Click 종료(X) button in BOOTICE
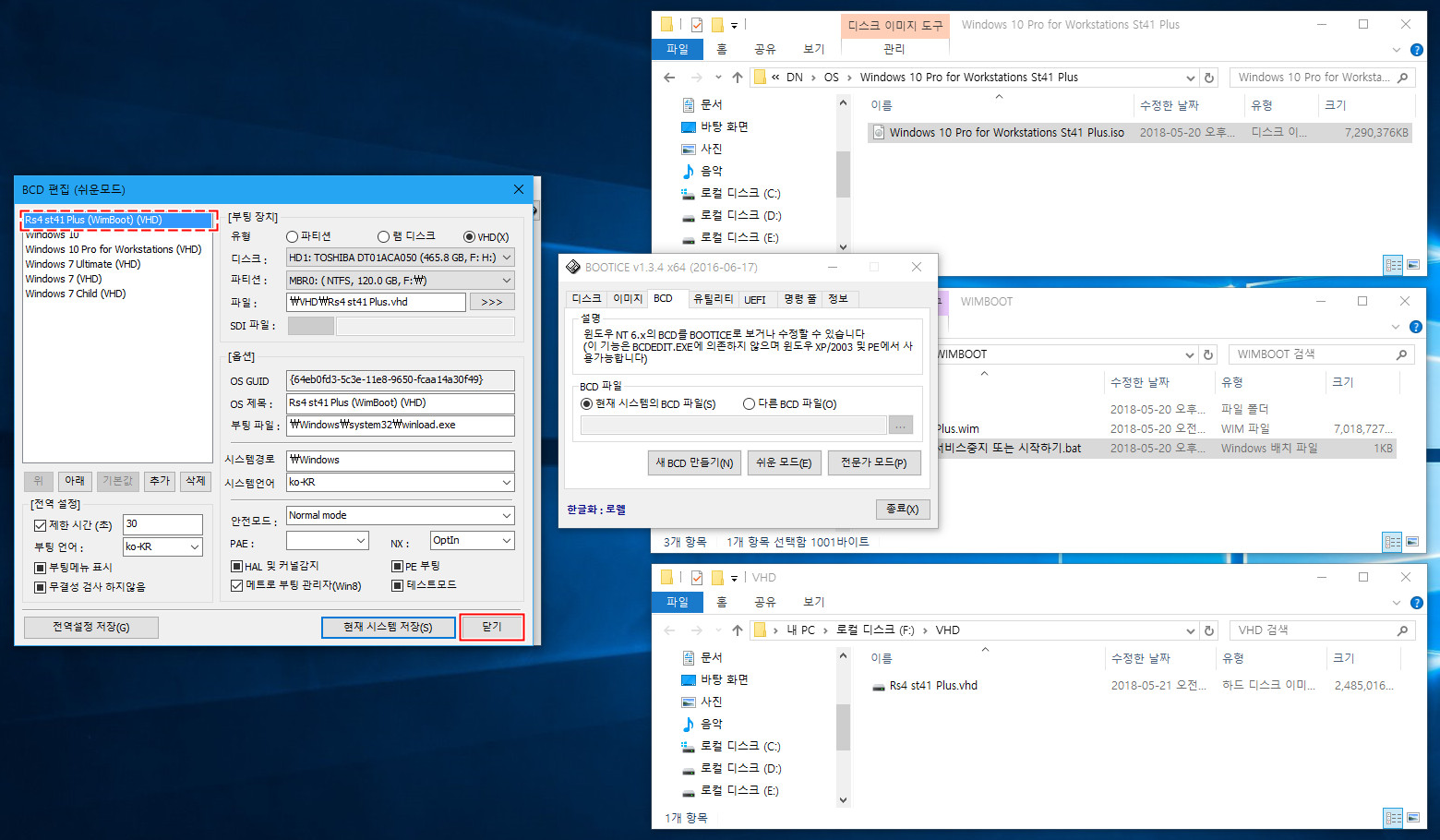 coord(902,509)
